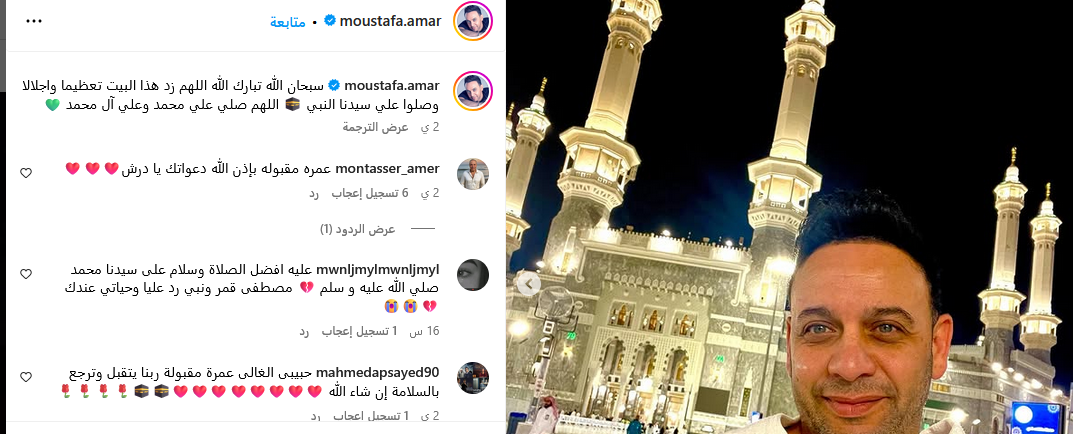
Task: Like montasser_amer's comment with heart icon
Action: click(x=26, y=173)
